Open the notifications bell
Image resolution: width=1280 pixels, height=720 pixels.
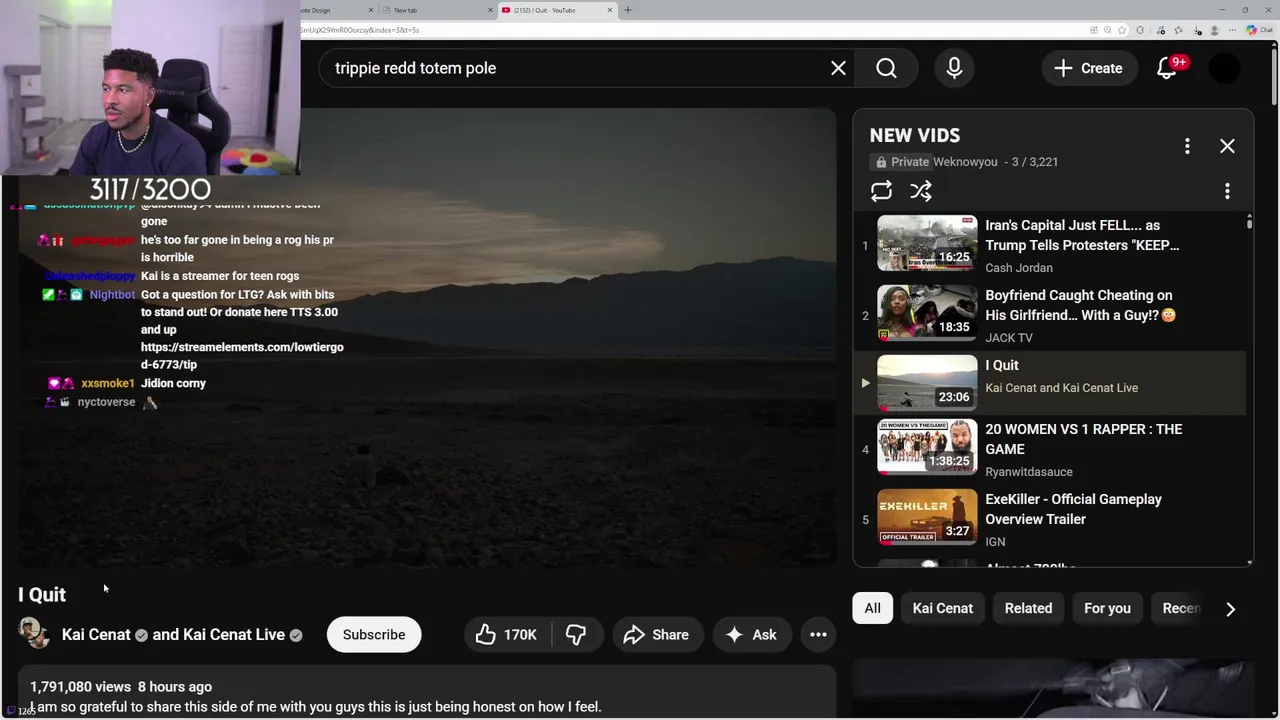[1166, 68]
